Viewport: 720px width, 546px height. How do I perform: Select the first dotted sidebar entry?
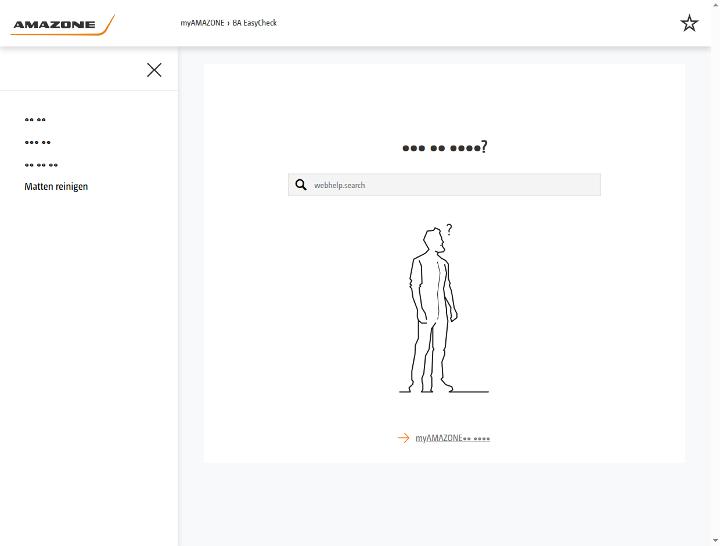coord(35,120)
